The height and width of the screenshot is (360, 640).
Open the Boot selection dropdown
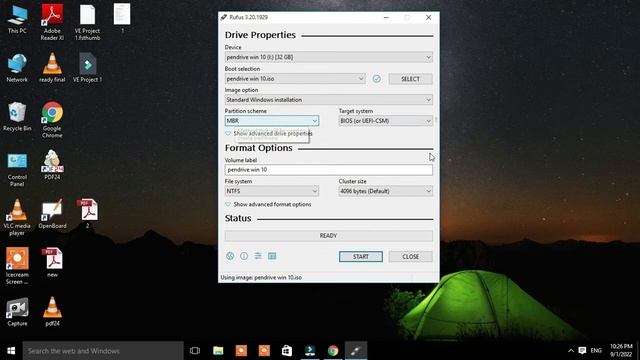(295, 79)
